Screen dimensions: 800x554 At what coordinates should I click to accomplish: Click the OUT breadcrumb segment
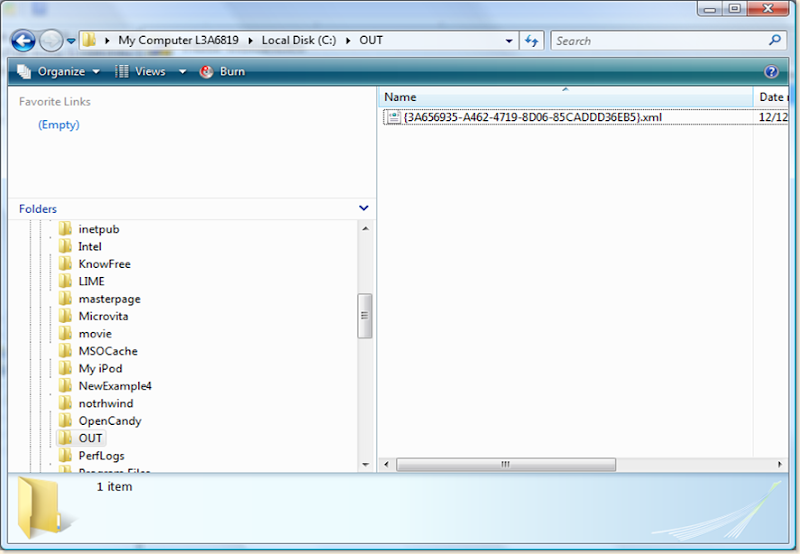point(371,40)
